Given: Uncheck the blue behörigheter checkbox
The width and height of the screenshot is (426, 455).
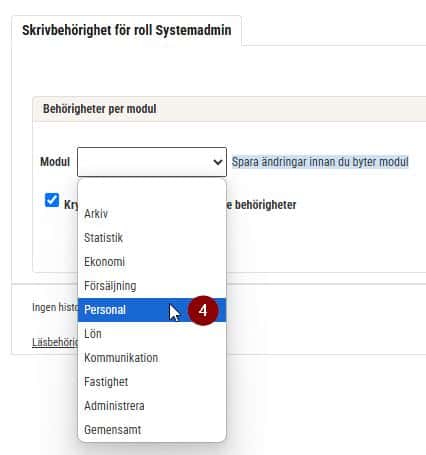Looking at the screenshot, I should (52, 200).
